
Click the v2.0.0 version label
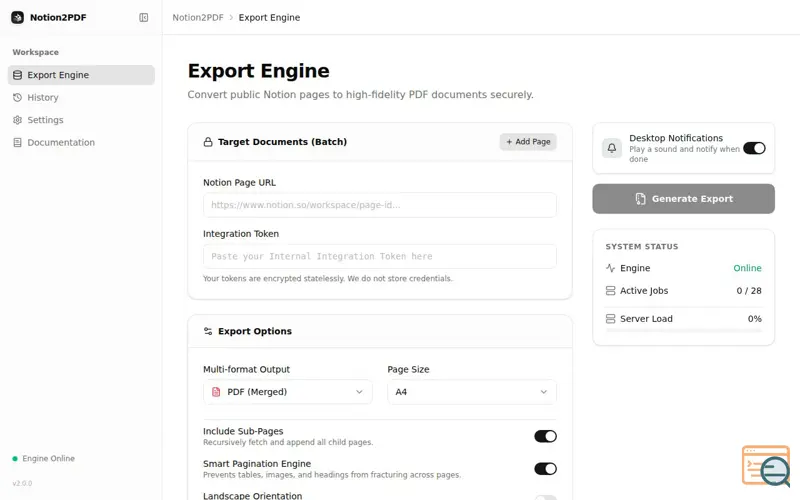[x=22, y=483]
